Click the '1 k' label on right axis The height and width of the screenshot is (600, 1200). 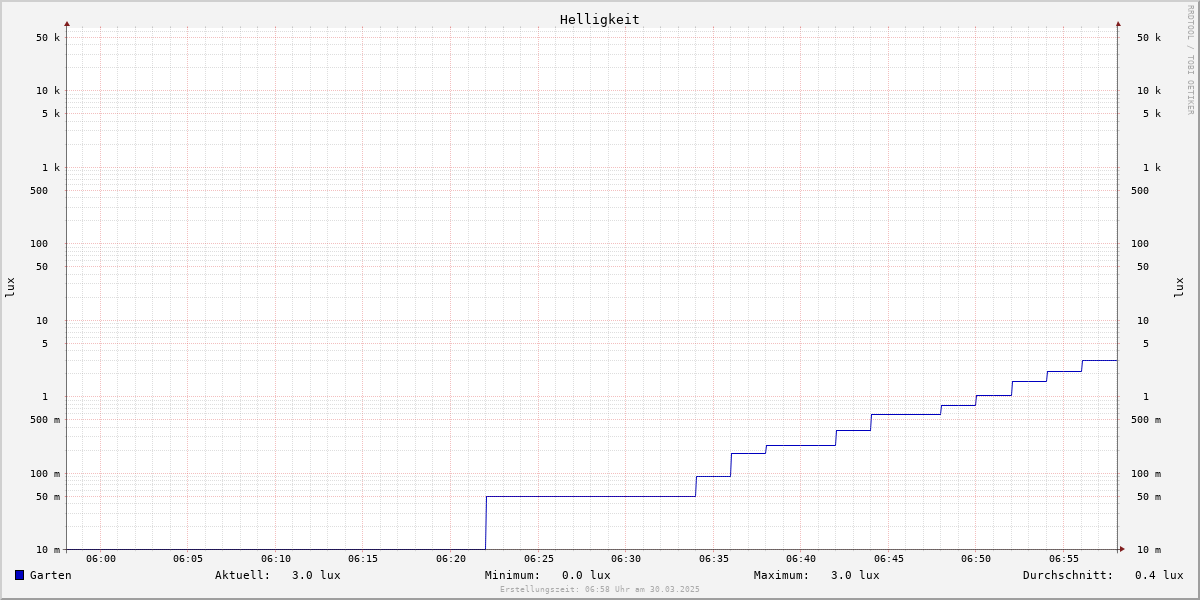point(1152,168)
